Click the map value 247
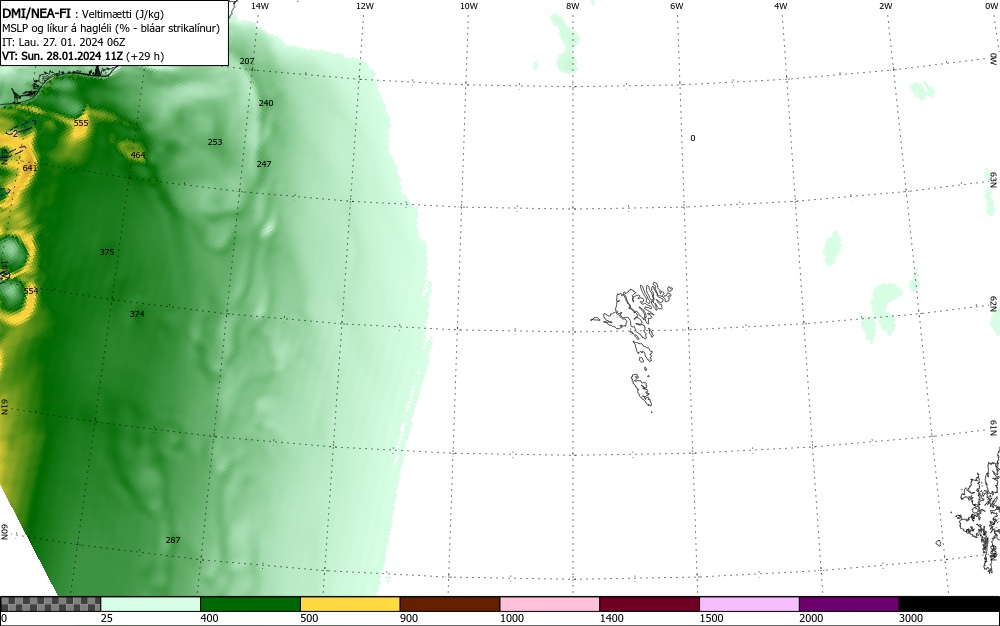Screen dimensions: 1000x626 (264, 164)
